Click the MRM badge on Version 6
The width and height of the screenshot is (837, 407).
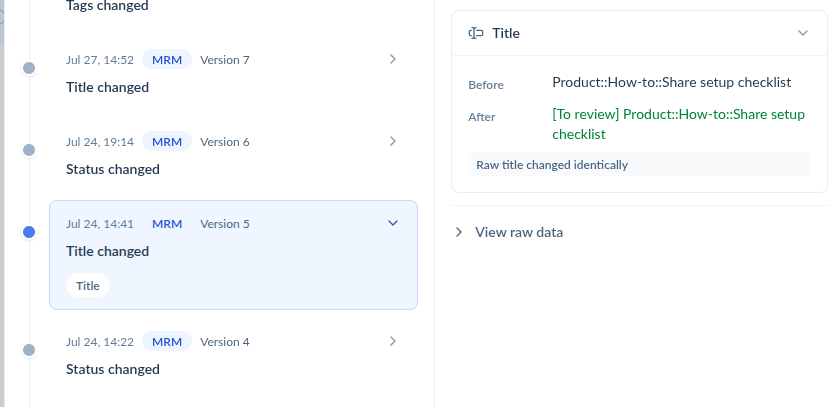pos(167,142)
